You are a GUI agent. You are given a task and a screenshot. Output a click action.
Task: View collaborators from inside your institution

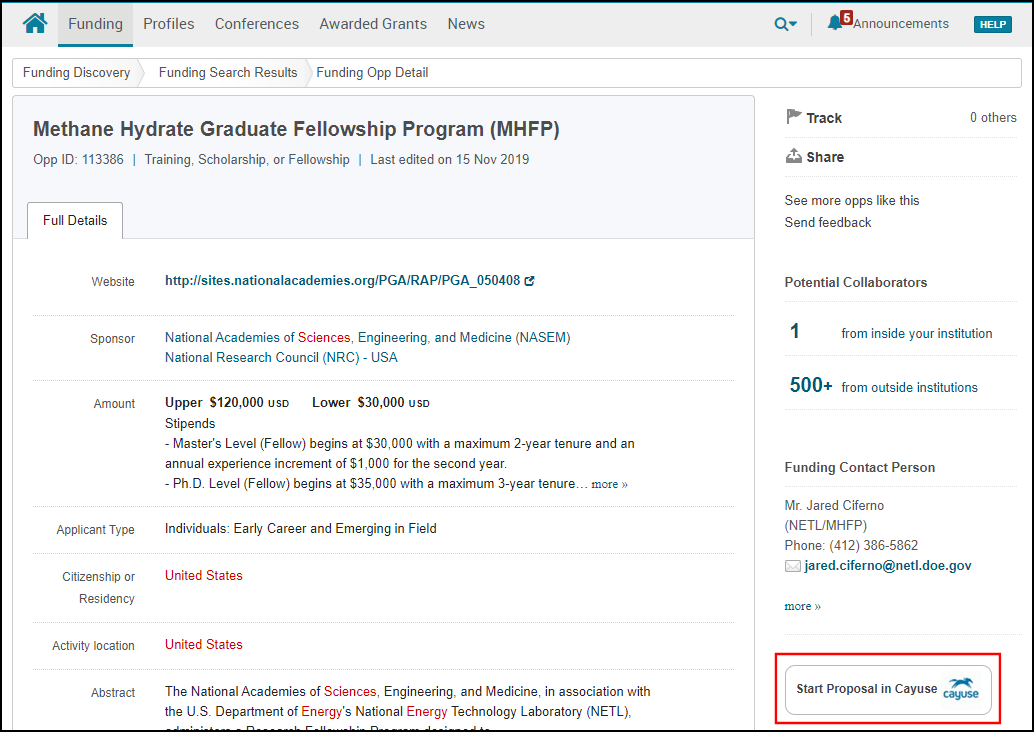click(917, 334)
